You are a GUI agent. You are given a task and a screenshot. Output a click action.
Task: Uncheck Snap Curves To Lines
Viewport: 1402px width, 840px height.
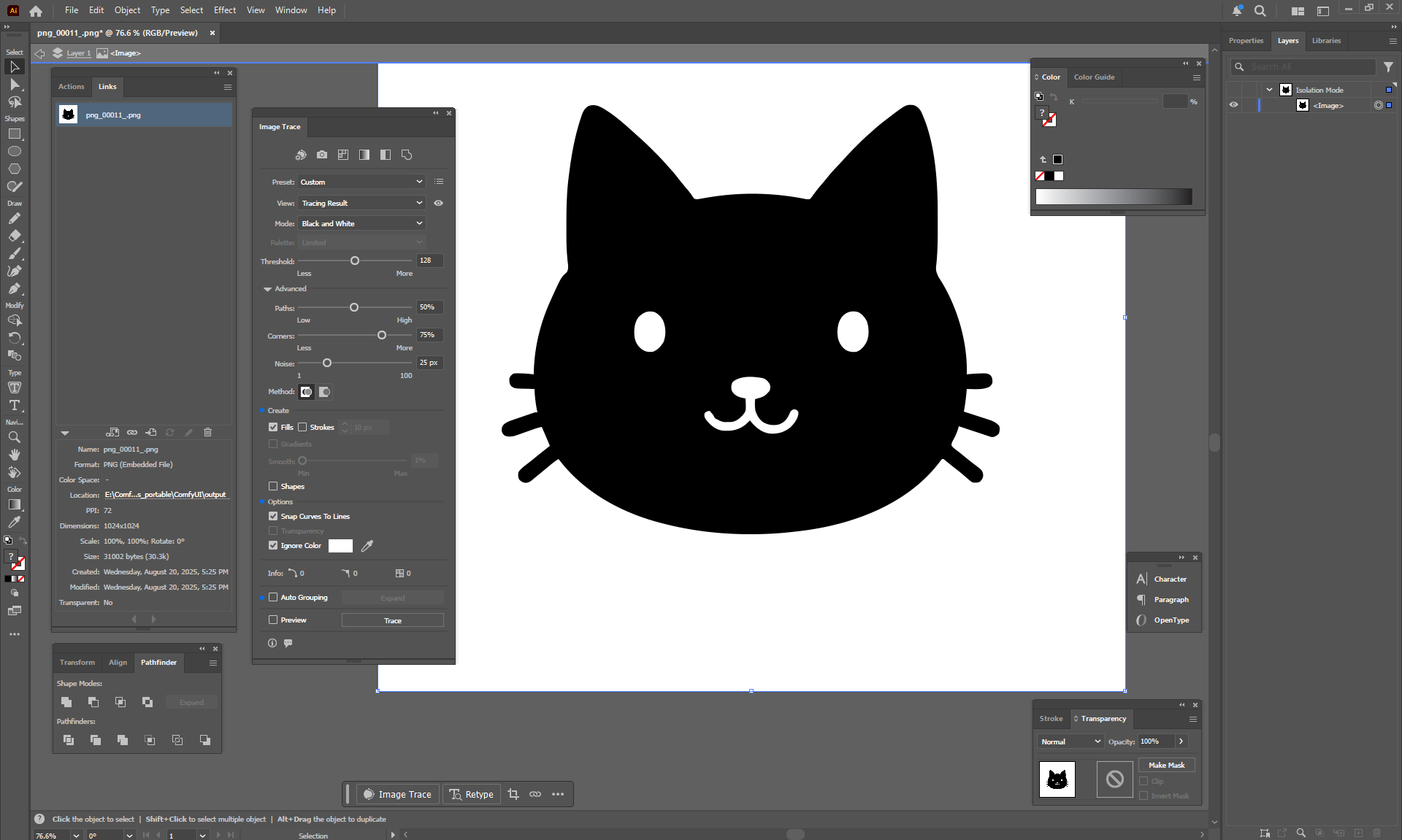[273, 517]
